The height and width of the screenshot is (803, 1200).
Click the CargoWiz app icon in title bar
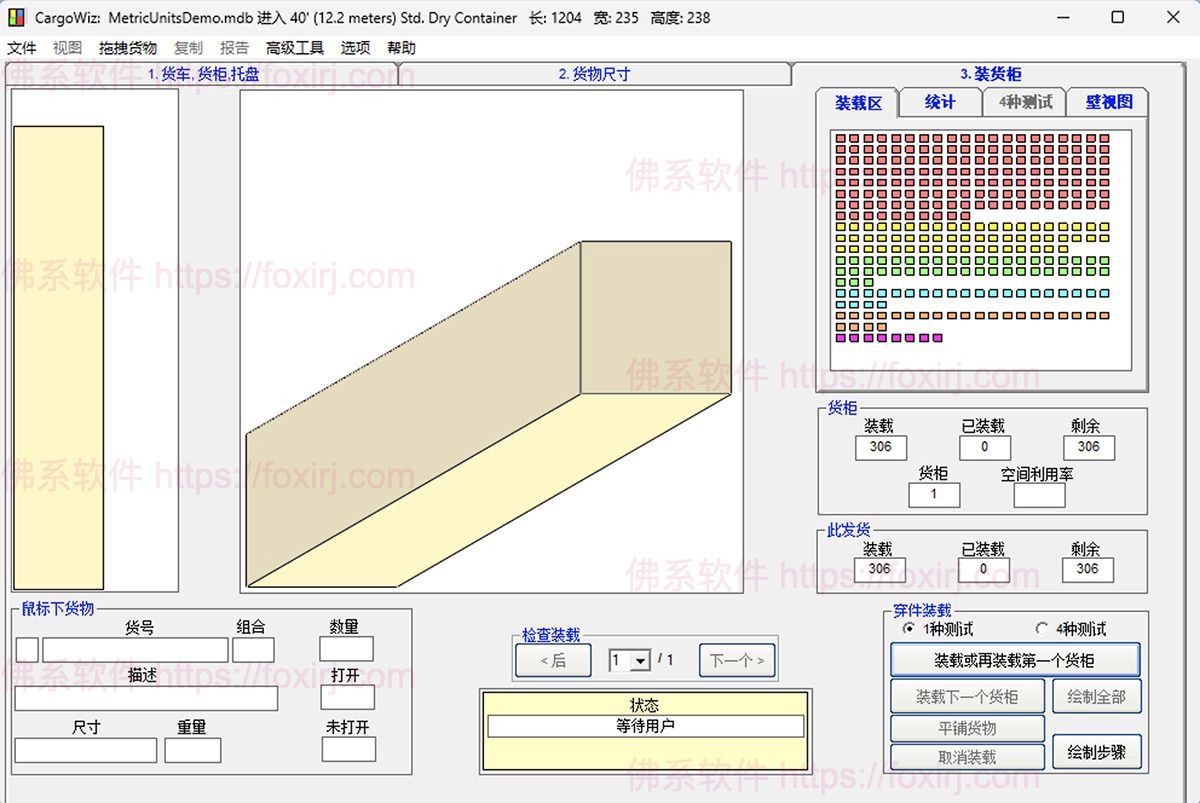(16, 17)
